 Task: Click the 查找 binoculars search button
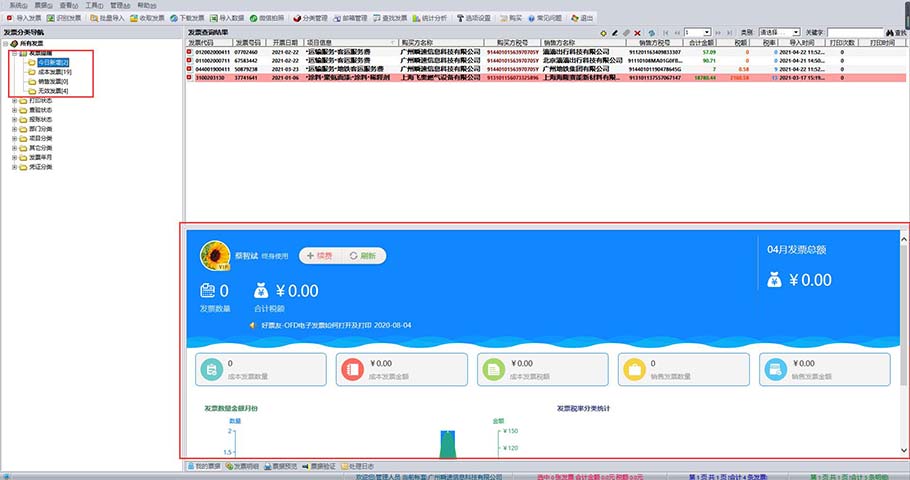(895, 33)
